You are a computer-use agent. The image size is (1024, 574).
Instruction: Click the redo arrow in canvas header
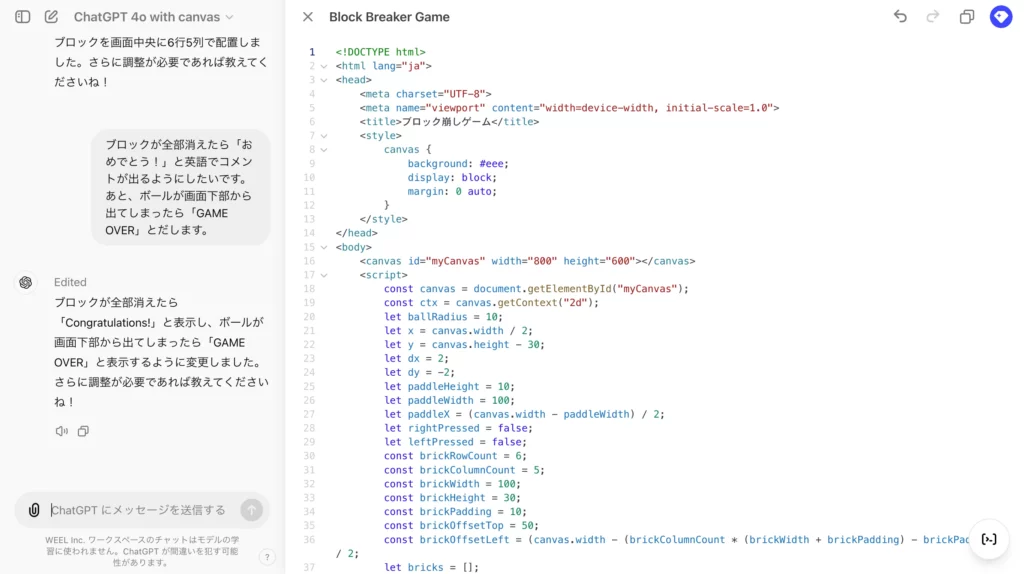(x=933, y=17)
